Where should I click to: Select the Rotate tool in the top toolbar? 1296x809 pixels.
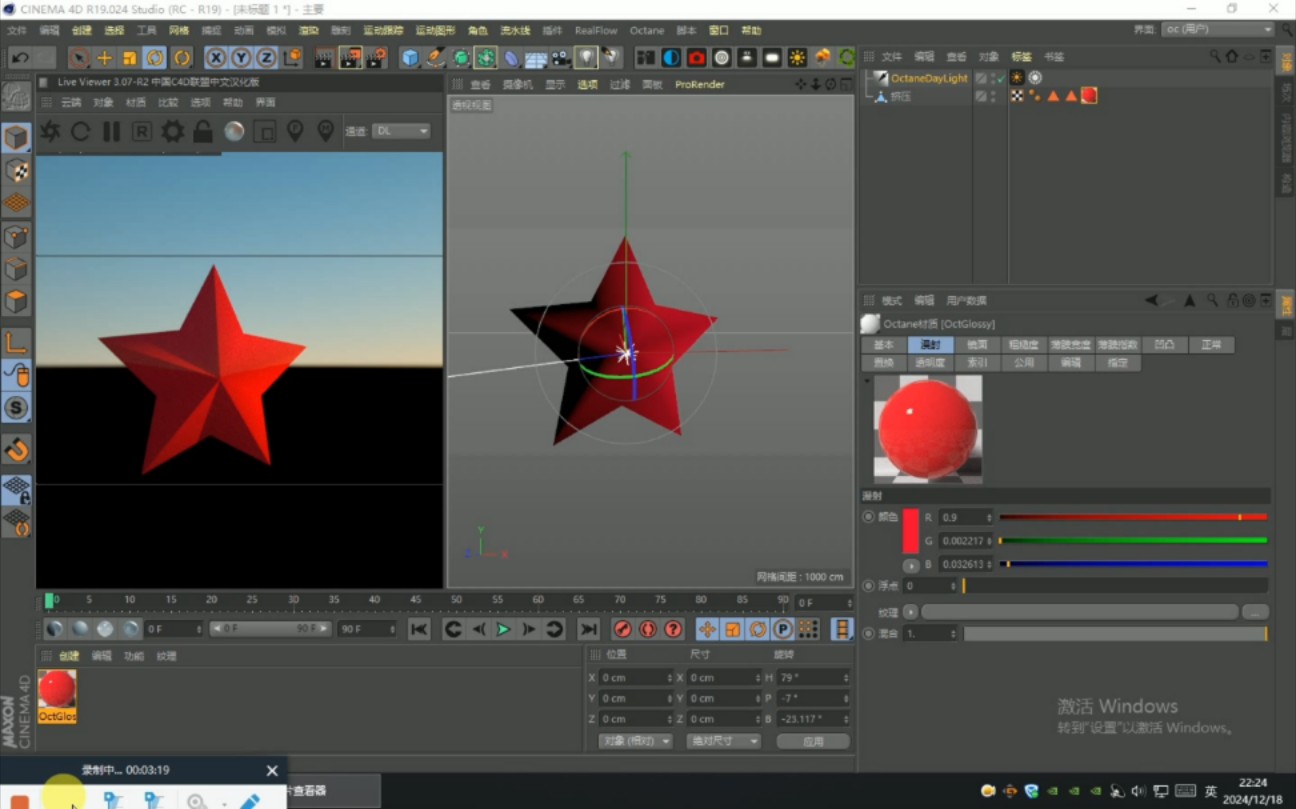pyautogui.click(x=157, y=57)
